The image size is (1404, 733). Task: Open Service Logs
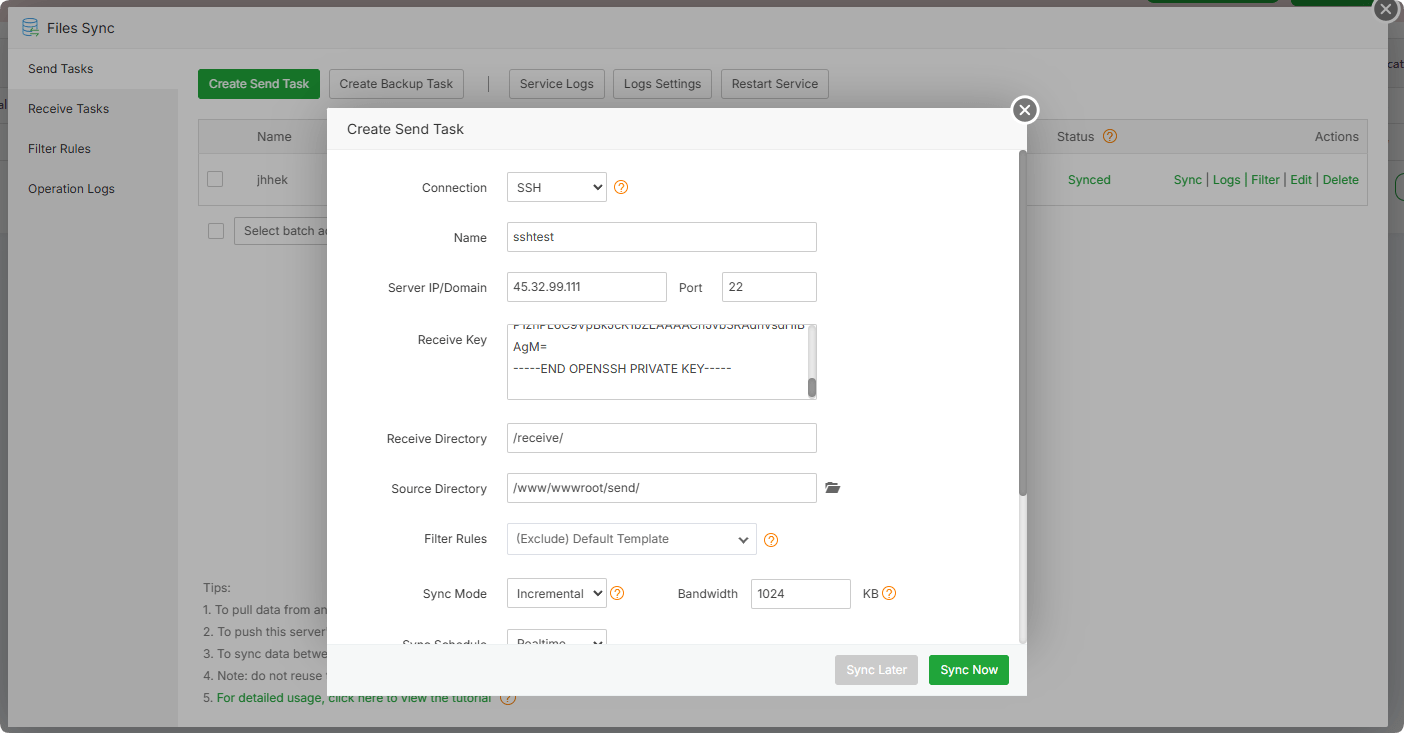tap(557, 84)
